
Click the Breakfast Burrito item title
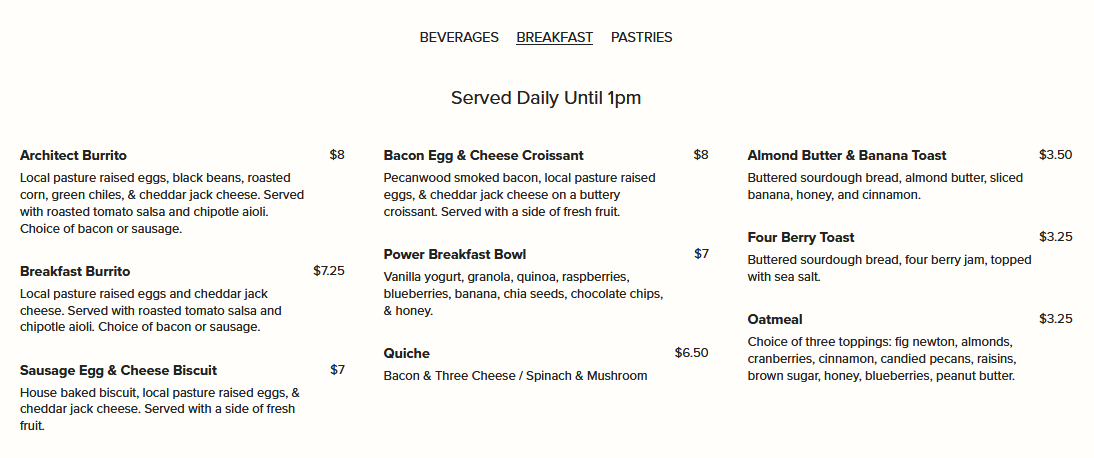click(75, 272)
